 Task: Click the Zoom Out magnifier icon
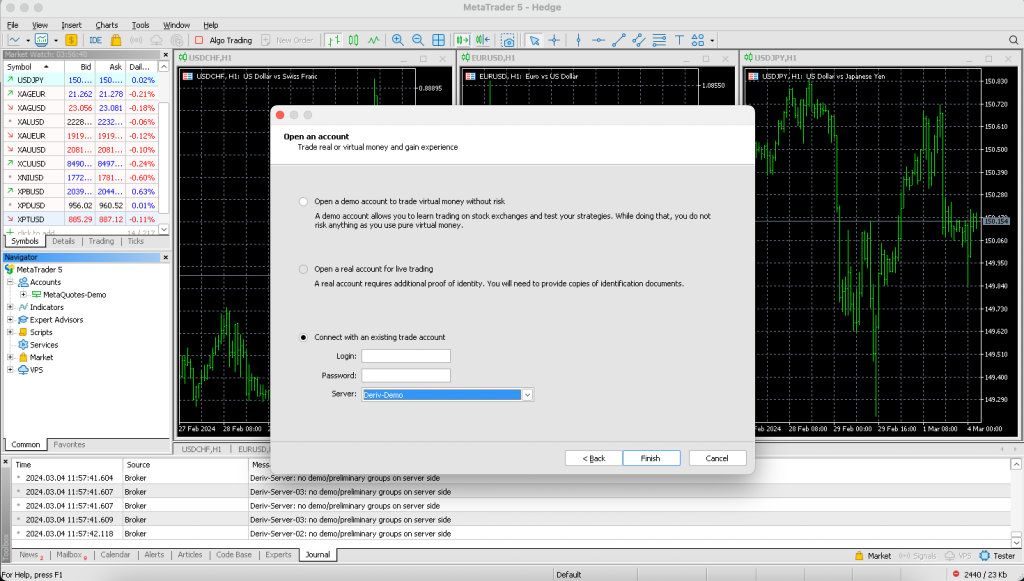point(418,40)
